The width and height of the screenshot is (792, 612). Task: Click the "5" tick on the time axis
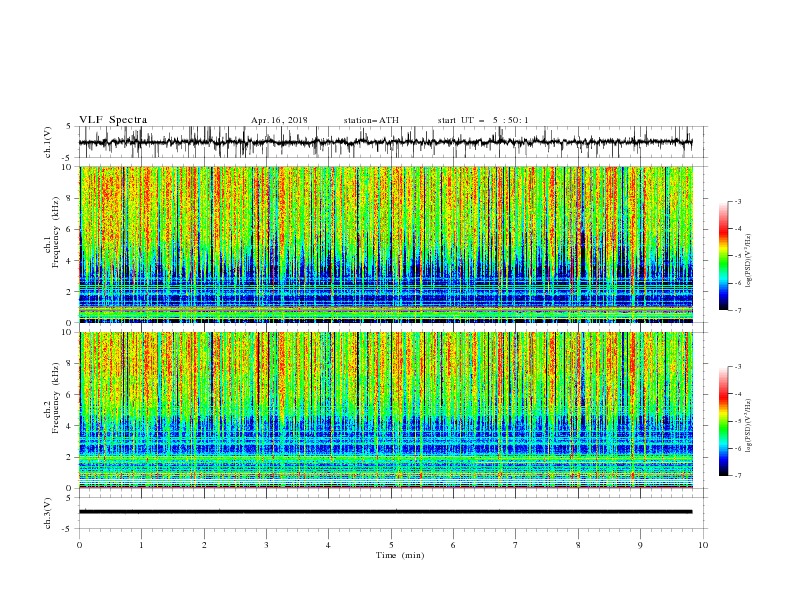tap(391, 545)
